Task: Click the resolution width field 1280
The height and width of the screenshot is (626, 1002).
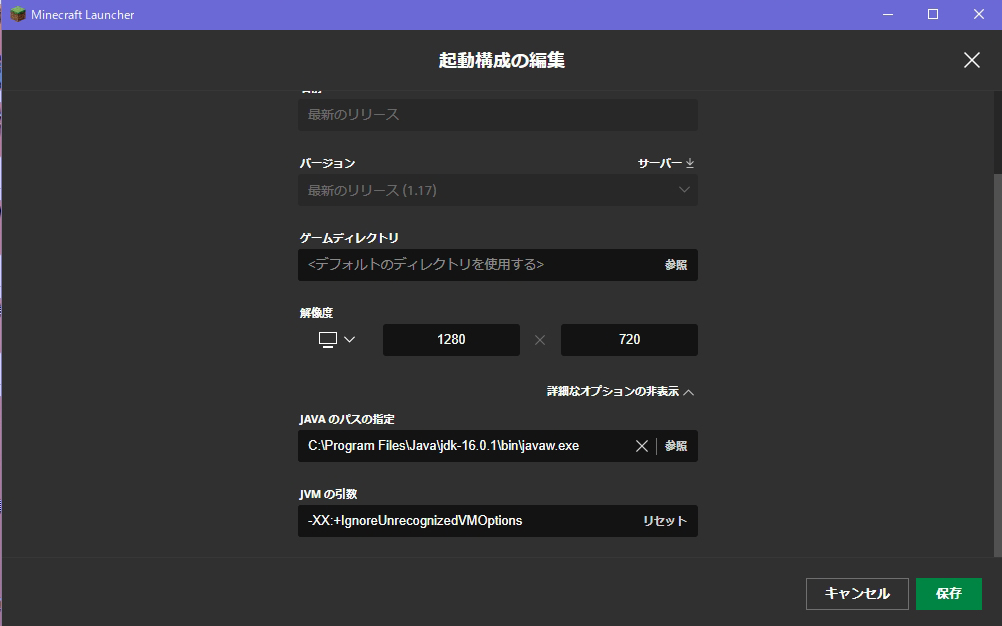Action: (x=451, y=339)
